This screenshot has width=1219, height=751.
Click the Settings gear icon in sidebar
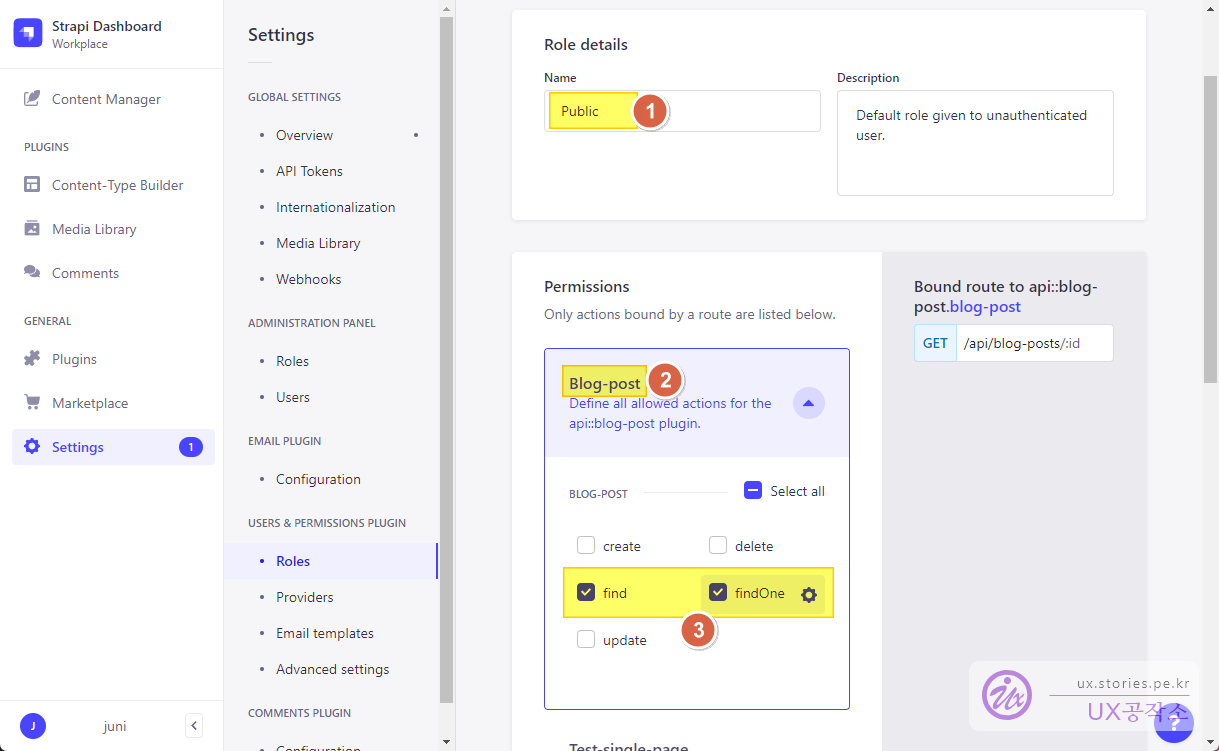[32, 447]
